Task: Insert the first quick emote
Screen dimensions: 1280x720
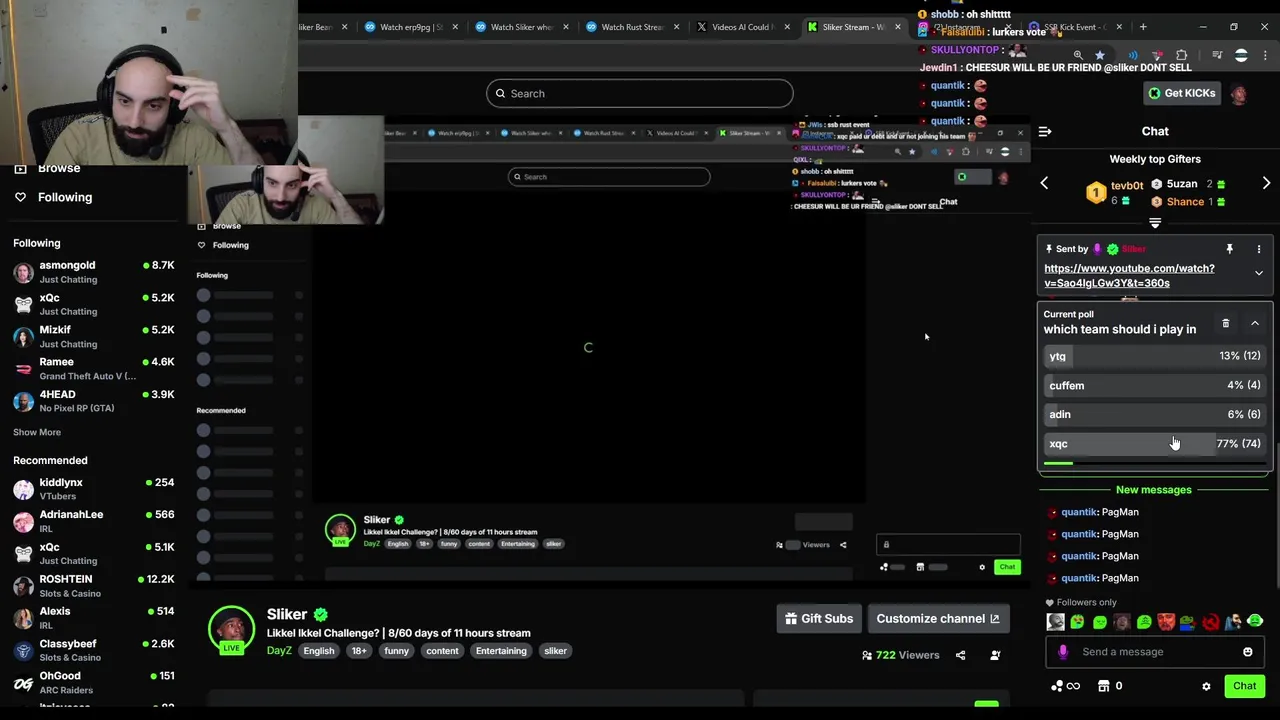Action: 1055,622
